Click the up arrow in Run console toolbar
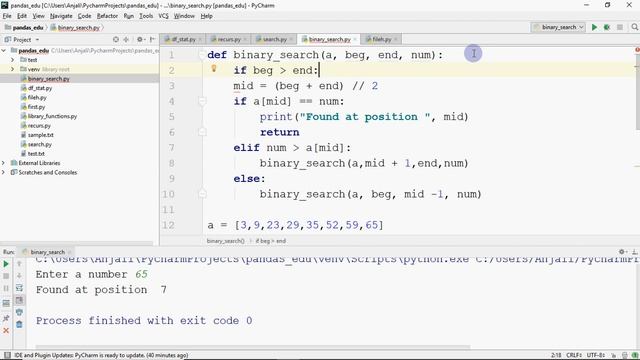640x360 pixels. click(x=19, y=264)
